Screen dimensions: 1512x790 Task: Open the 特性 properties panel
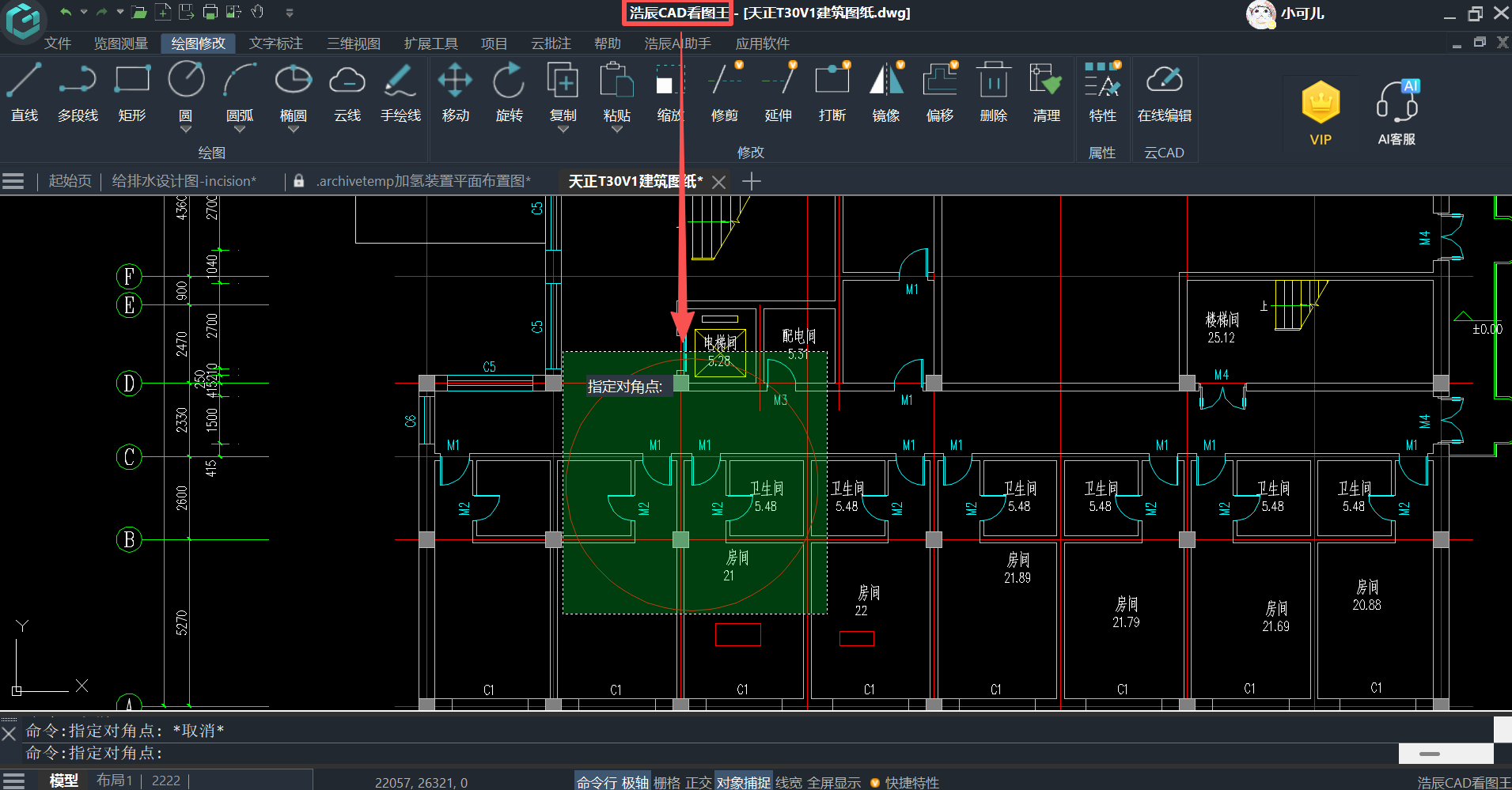[x=1102, y=93]
